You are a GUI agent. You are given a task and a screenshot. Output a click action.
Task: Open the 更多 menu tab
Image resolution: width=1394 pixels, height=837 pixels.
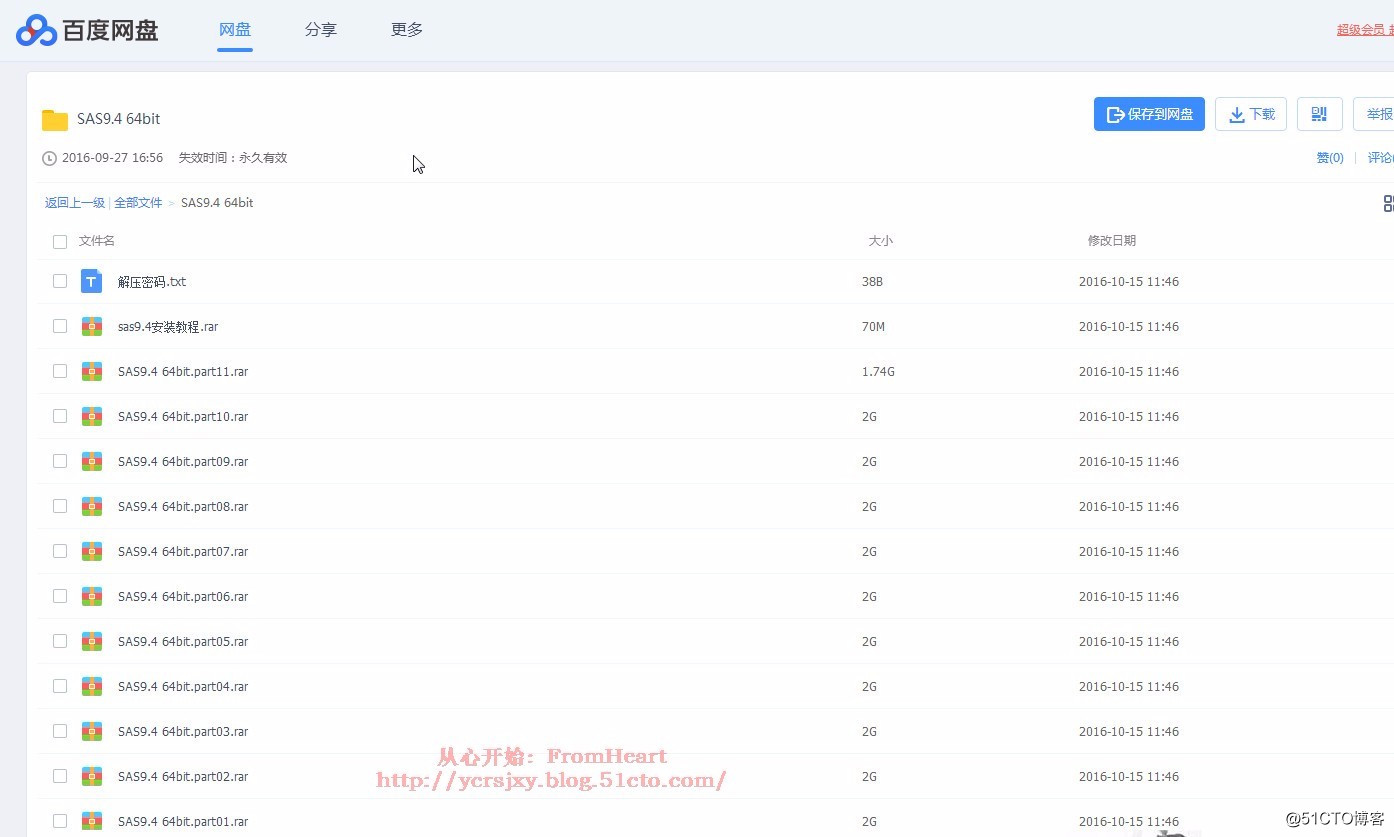pos(407,30)
